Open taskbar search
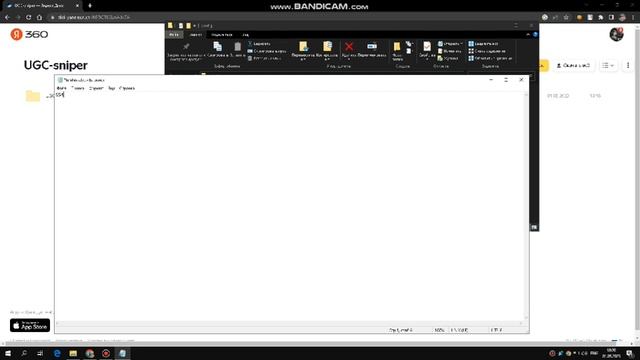The image size is (640, 360). pyautogui.click(x=24, y=353)
